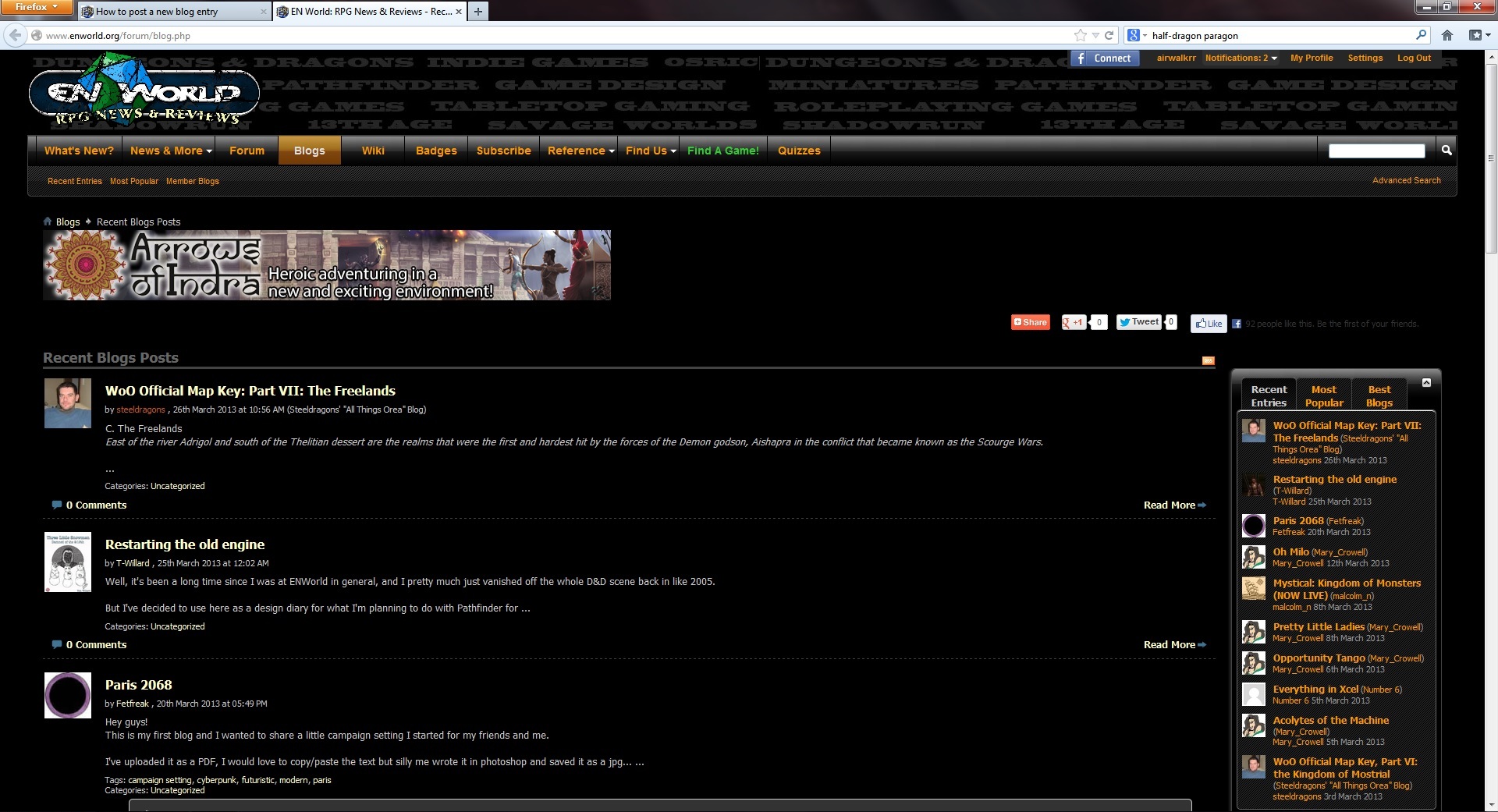Open Advanced Search link
The width and height of the screenshot is (1498, 812).
1406,180
